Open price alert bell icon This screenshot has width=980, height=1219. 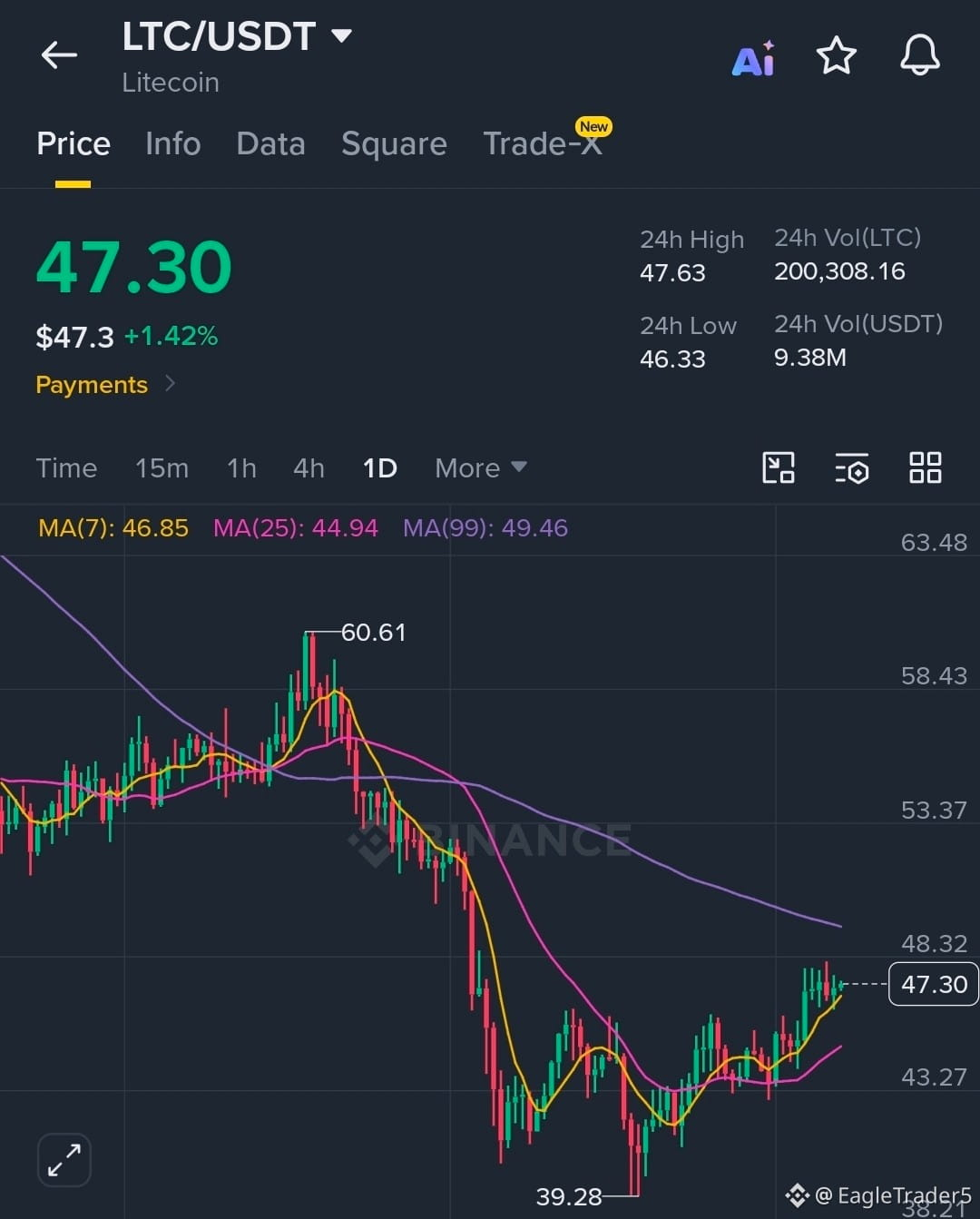919,55
